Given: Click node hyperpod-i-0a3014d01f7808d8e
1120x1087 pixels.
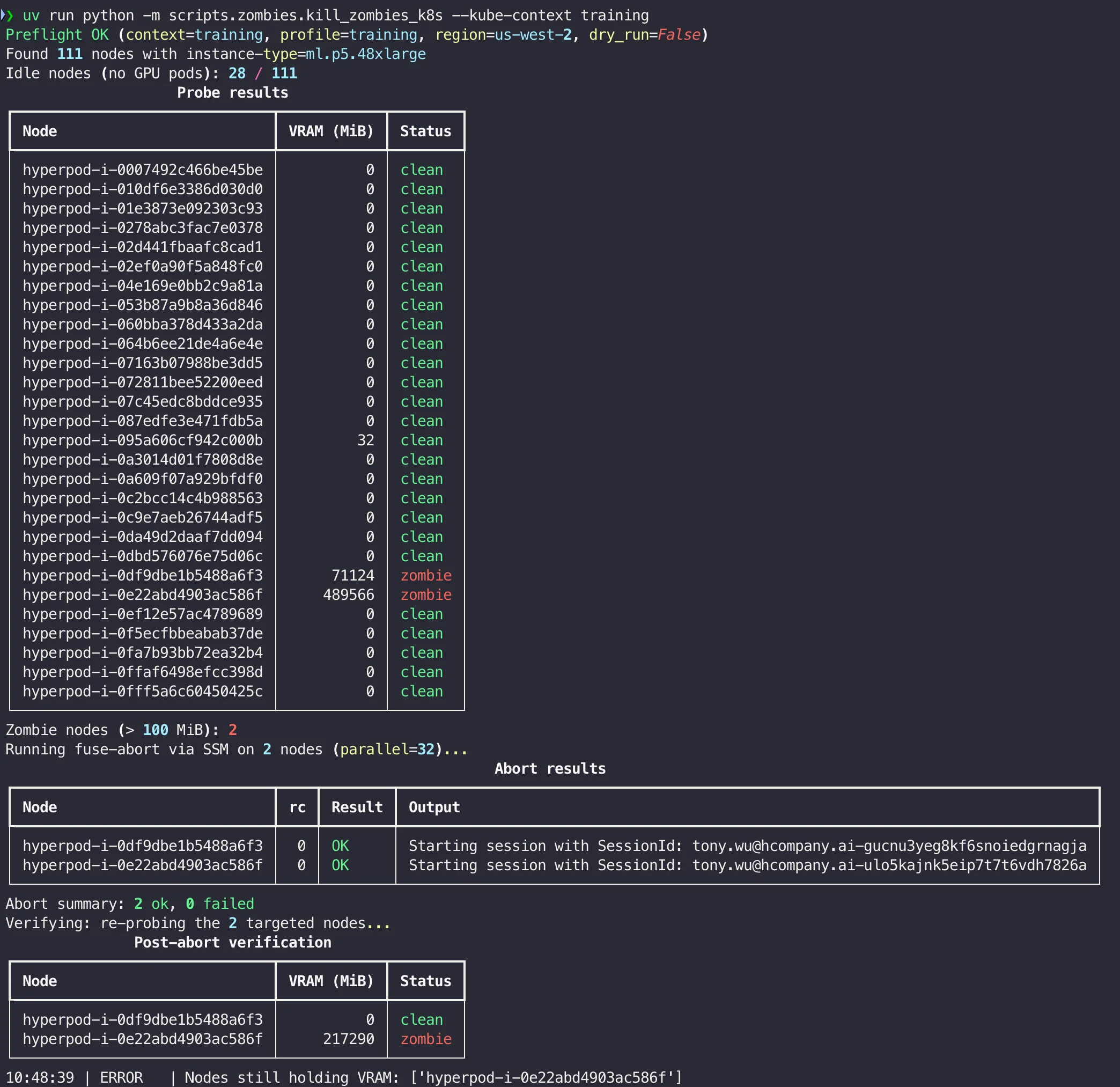Looking at the screenshot, I should coord(143,459).
